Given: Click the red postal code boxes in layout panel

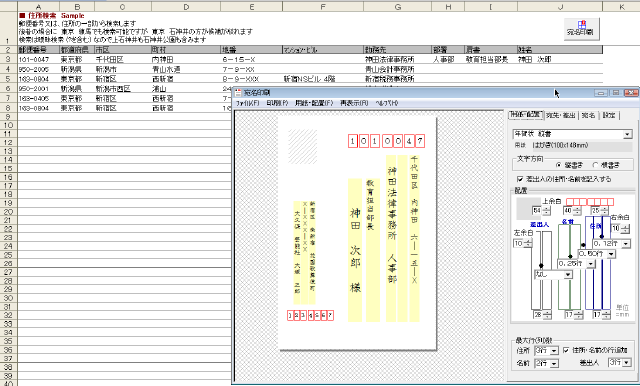Looking at the screenshot, I should (x=590, y=202).
